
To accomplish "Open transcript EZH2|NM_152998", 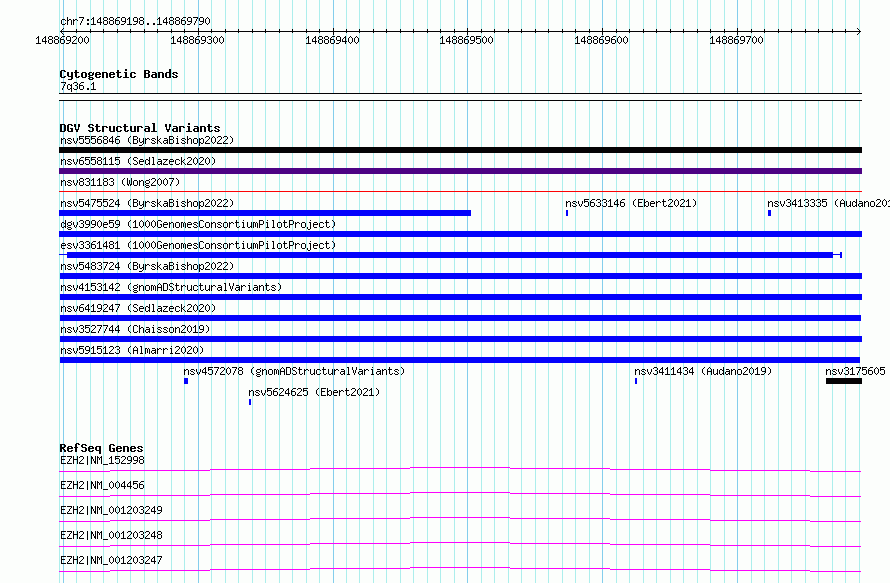I will 102,460.
